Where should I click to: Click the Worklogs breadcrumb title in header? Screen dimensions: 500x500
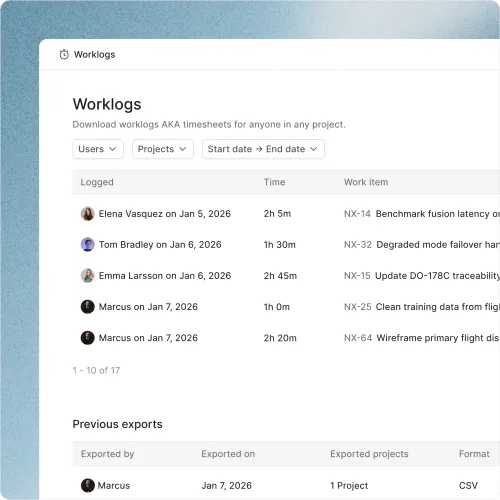pyautogui.click(x=94, y=54)
